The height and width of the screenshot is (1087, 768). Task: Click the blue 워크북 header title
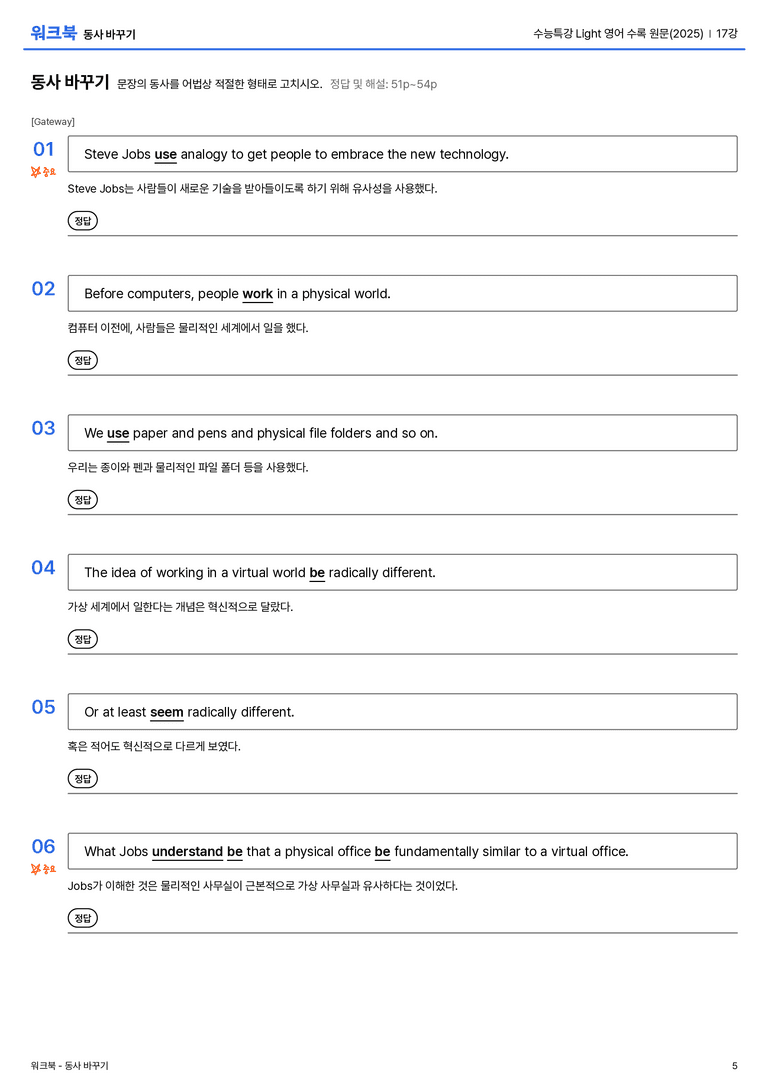click(53, 33)
